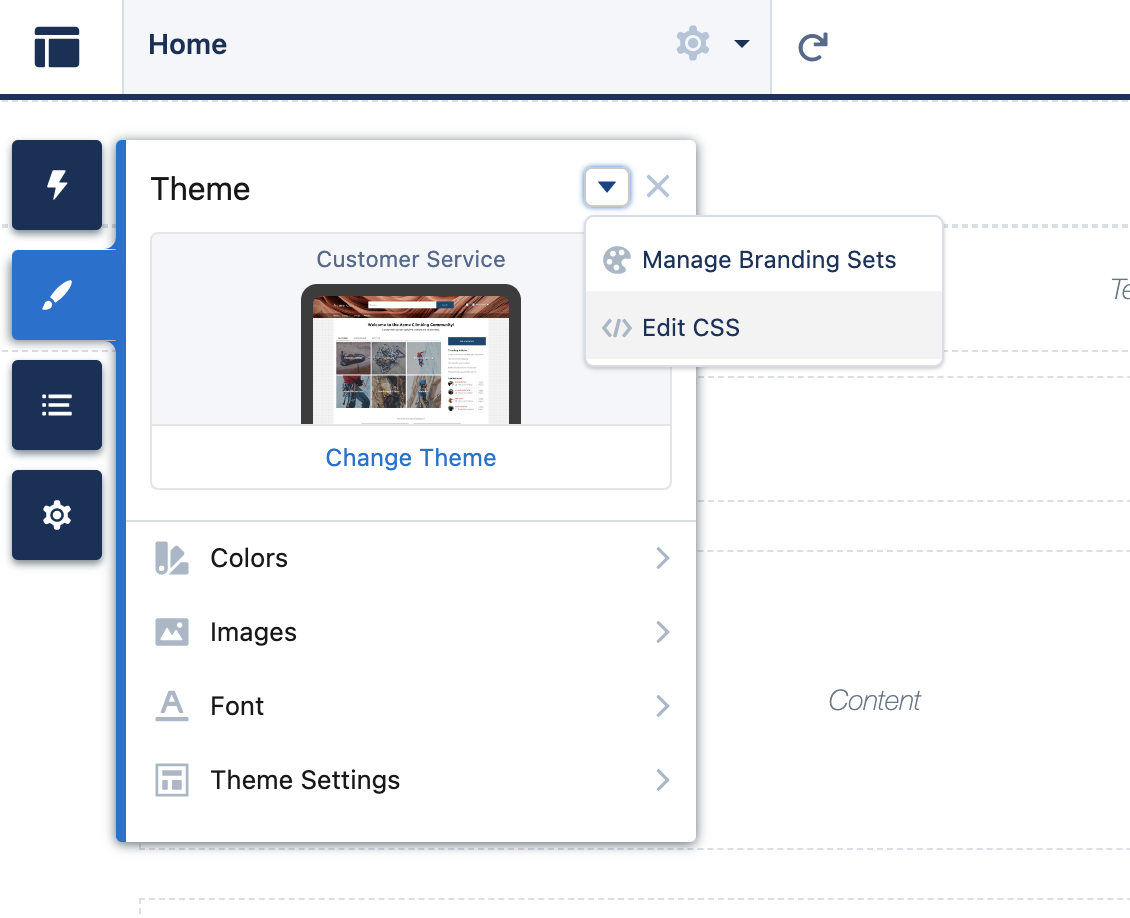The image size is (1130, 918).
Task: Click the refresh preview icon
Action: click(x=812, y=45)
